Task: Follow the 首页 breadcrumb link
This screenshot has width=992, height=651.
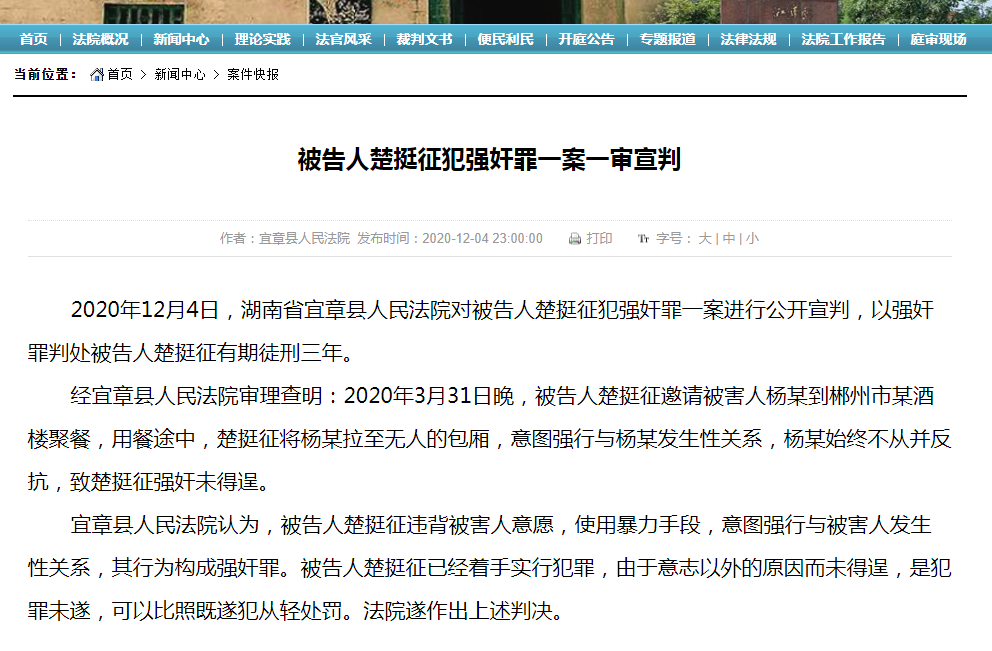Action: (x=120, y=75)
